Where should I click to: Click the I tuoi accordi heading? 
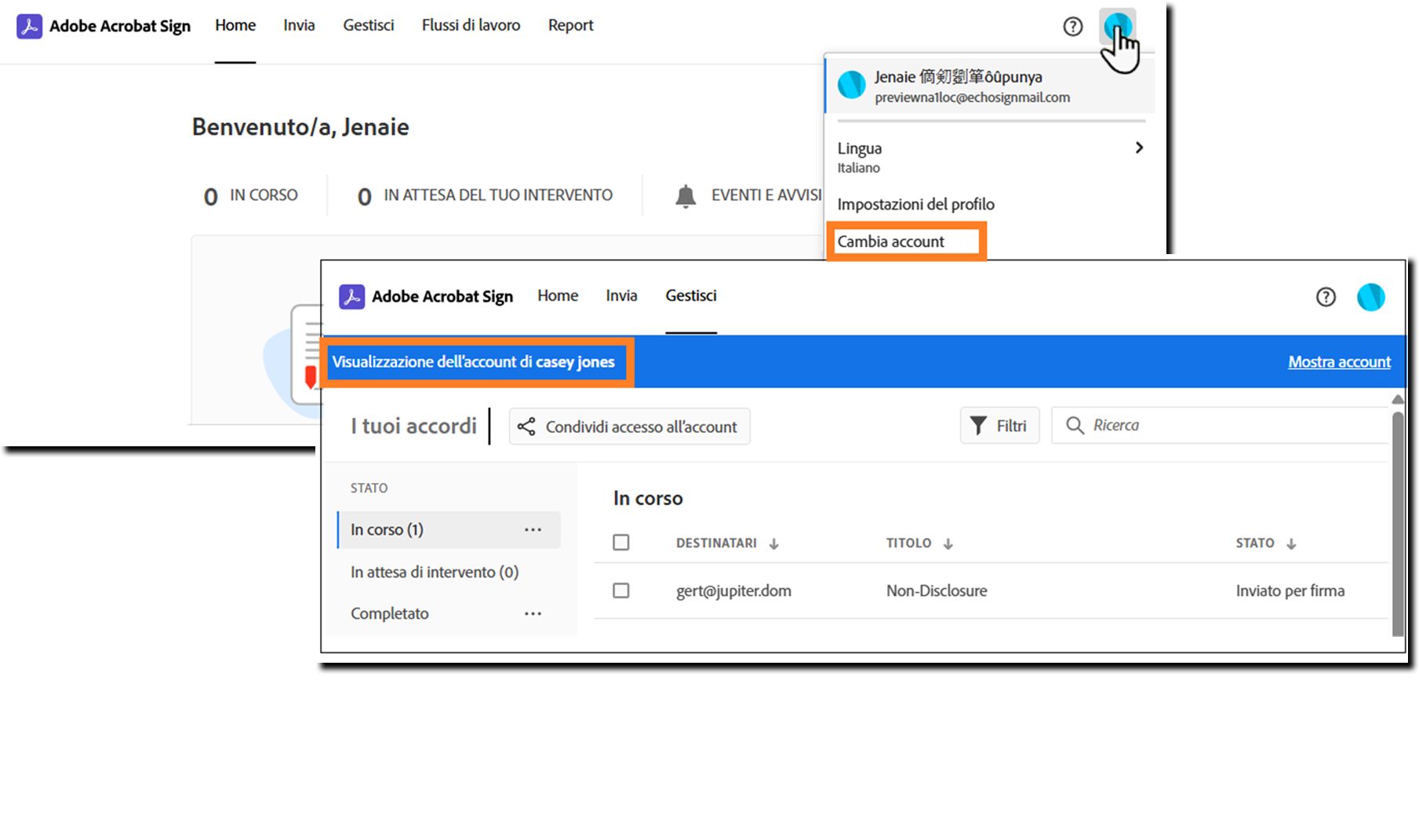click(413, 426)
